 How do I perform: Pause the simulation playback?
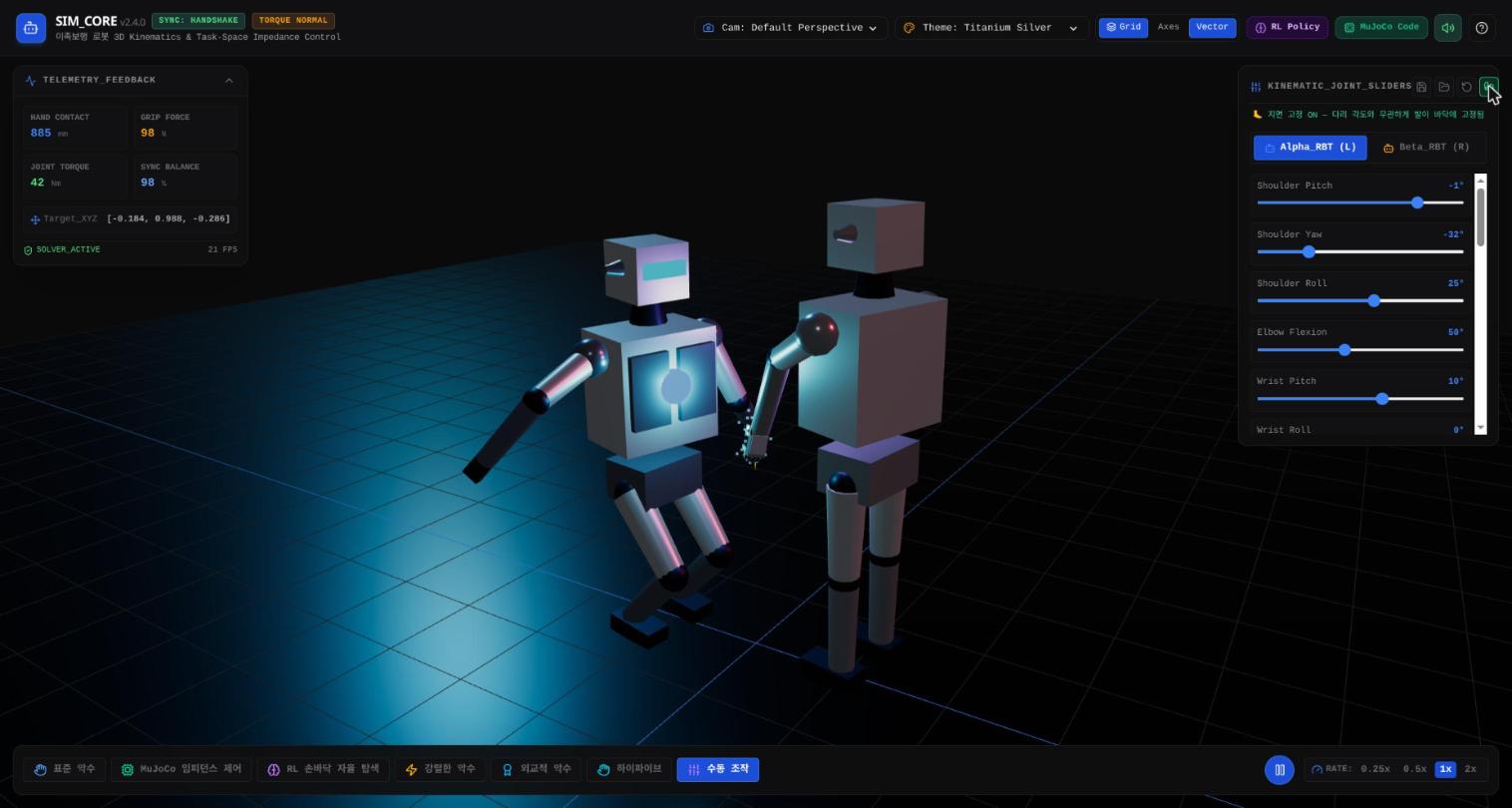pos(1279,770)
